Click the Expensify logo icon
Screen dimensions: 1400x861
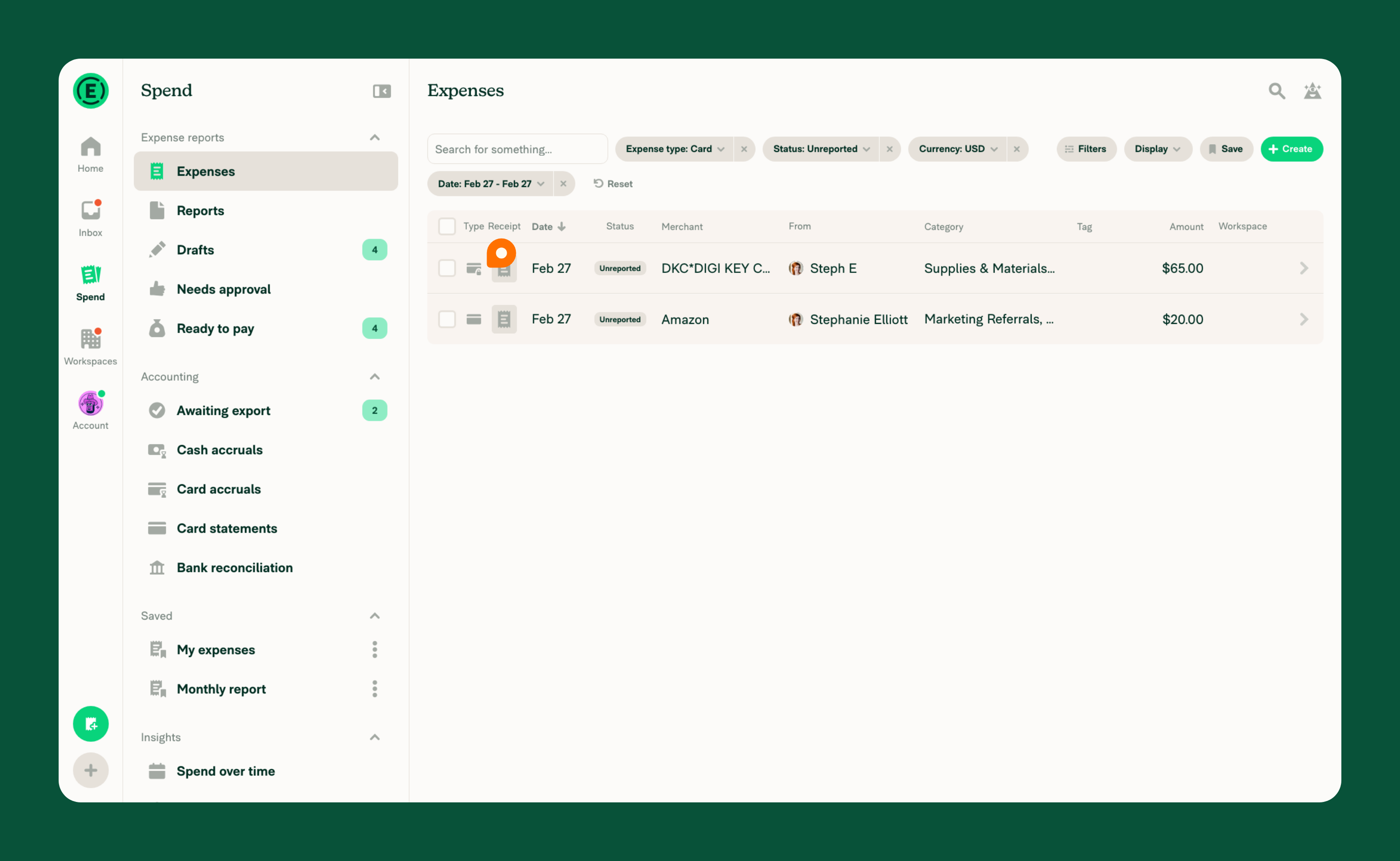[x=91, y=91]
